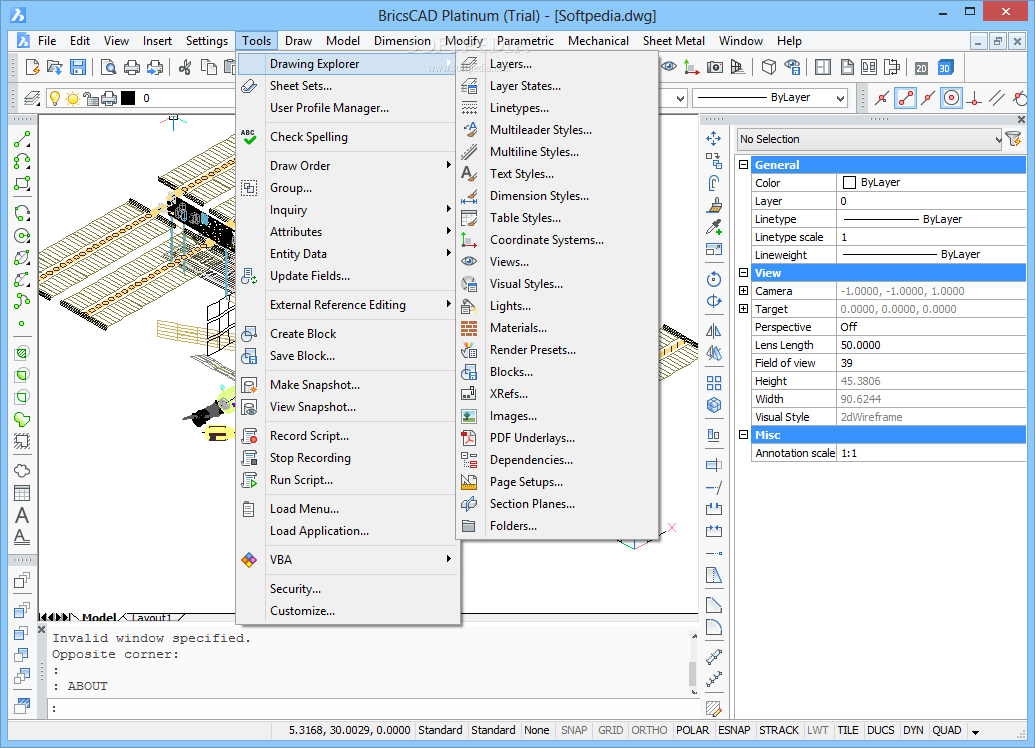The image size is (1035, 748).
Task: Toggle GRID in the status bar
Action: [x=611, y=730]
